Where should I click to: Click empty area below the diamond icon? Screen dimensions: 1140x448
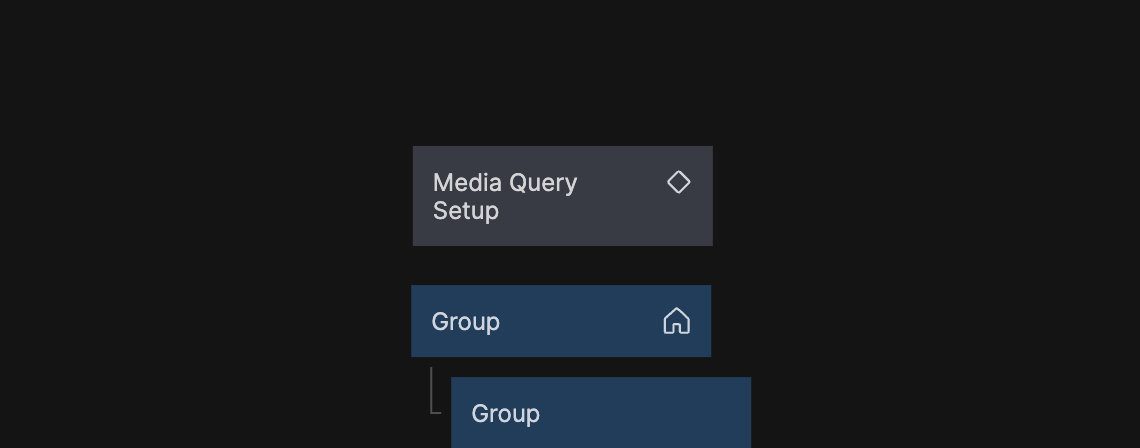(x=679, y=222)
